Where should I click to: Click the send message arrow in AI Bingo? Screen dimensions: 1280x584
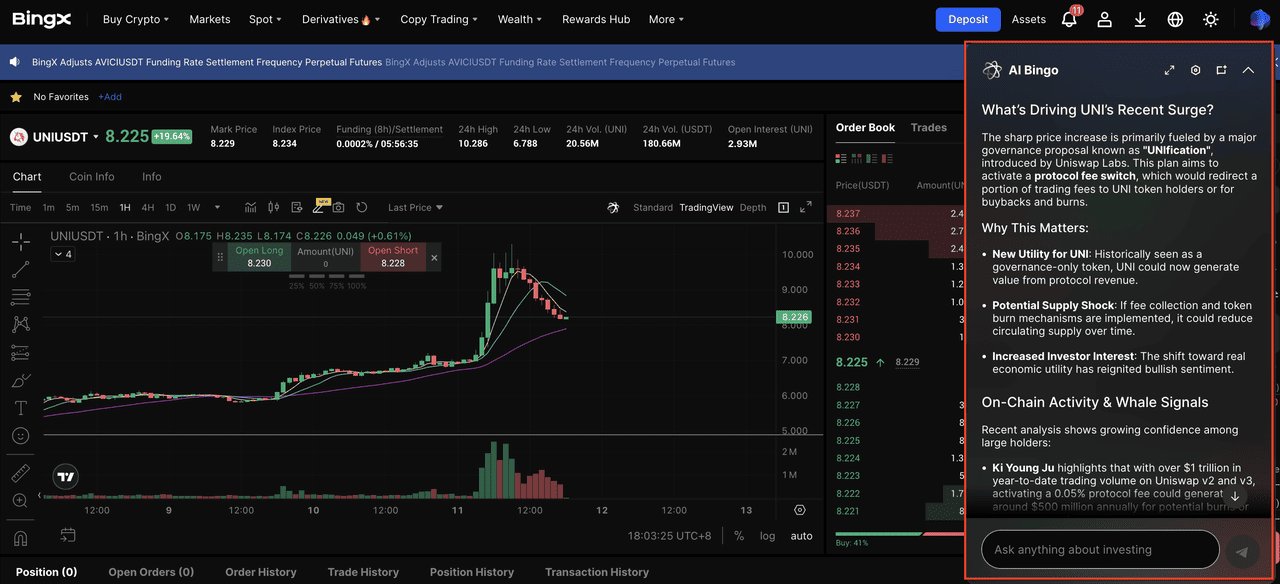coord(1242,550)
